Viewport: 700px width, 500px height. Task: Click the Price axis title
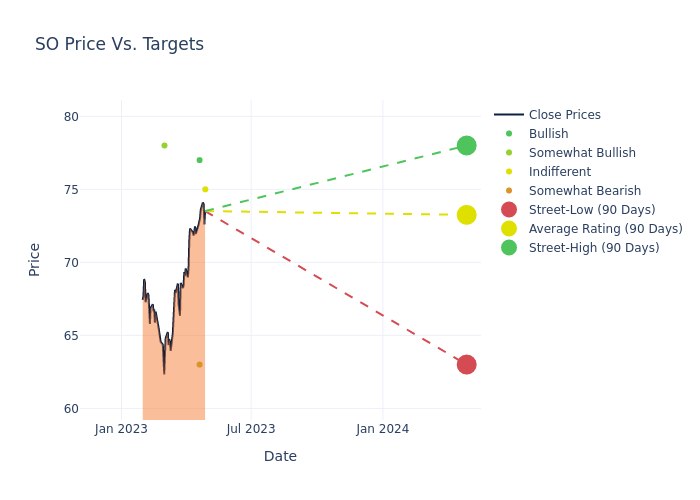click(35, 259)
